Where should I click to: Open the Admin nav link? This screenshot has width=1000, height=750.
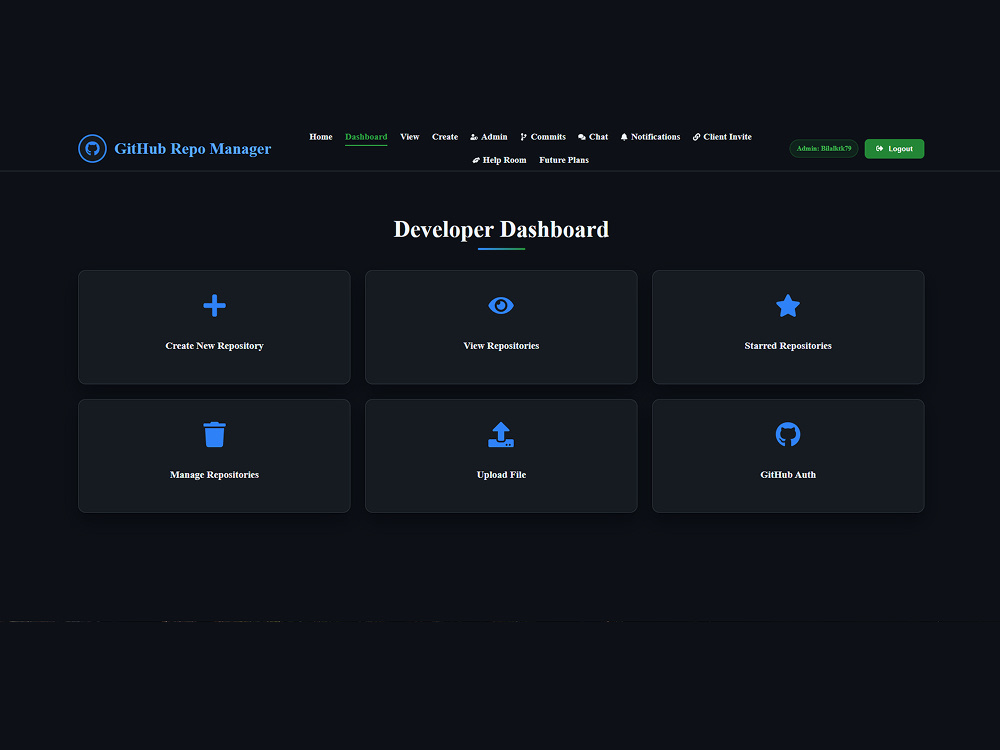(x=489, y=137)
